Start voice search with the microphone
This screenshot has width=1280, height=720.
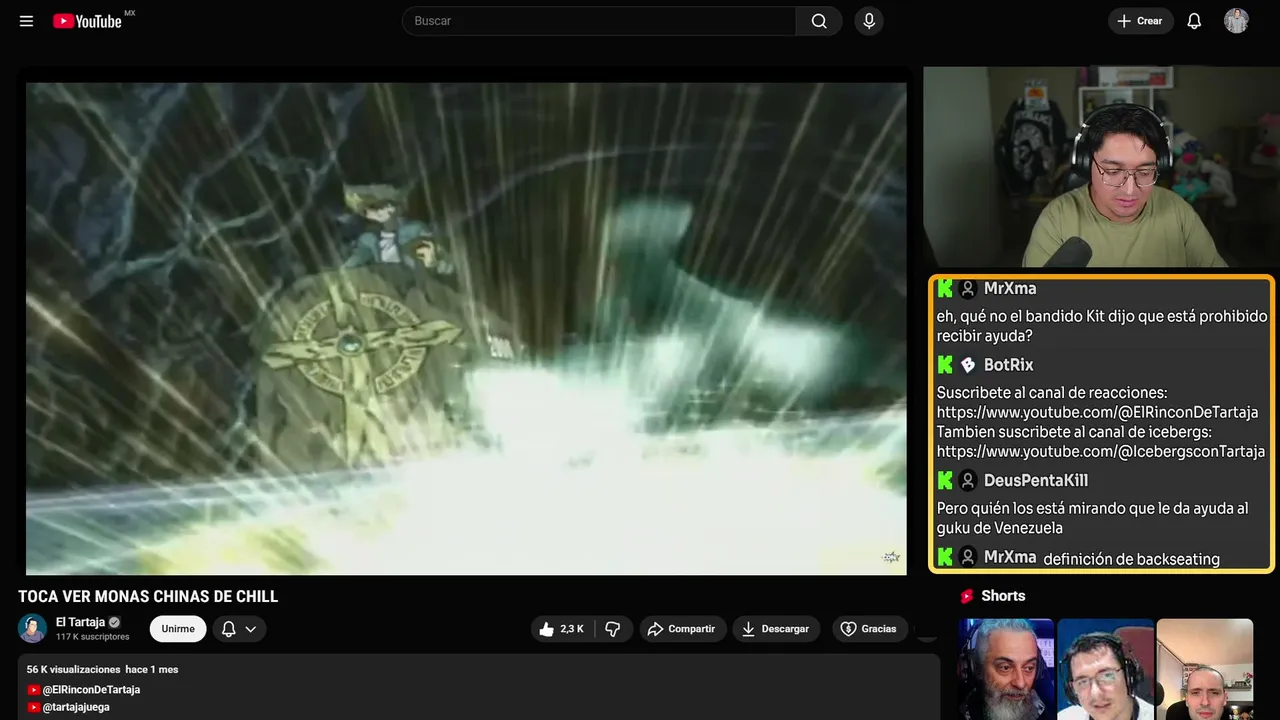[x=868, y=21]
